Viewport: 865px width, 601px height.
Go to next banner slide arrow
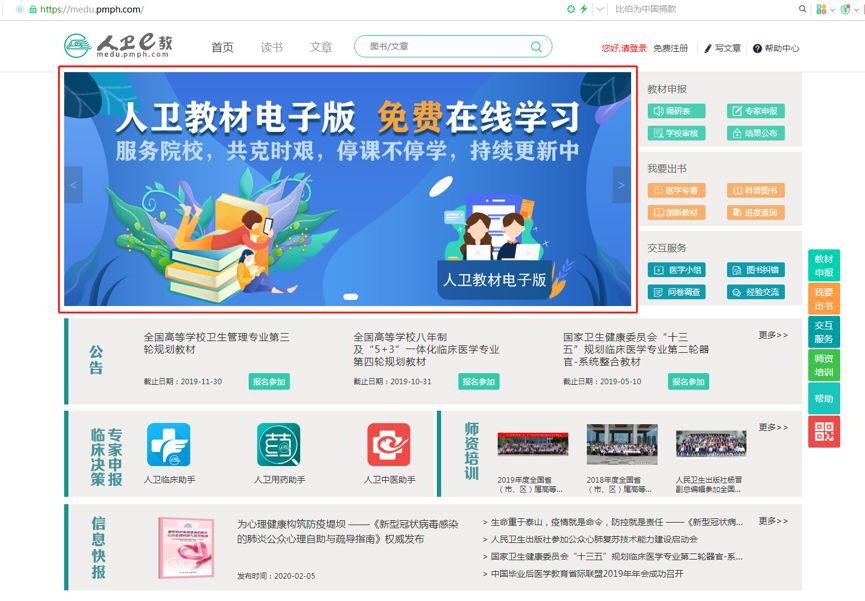click(621, 185)
